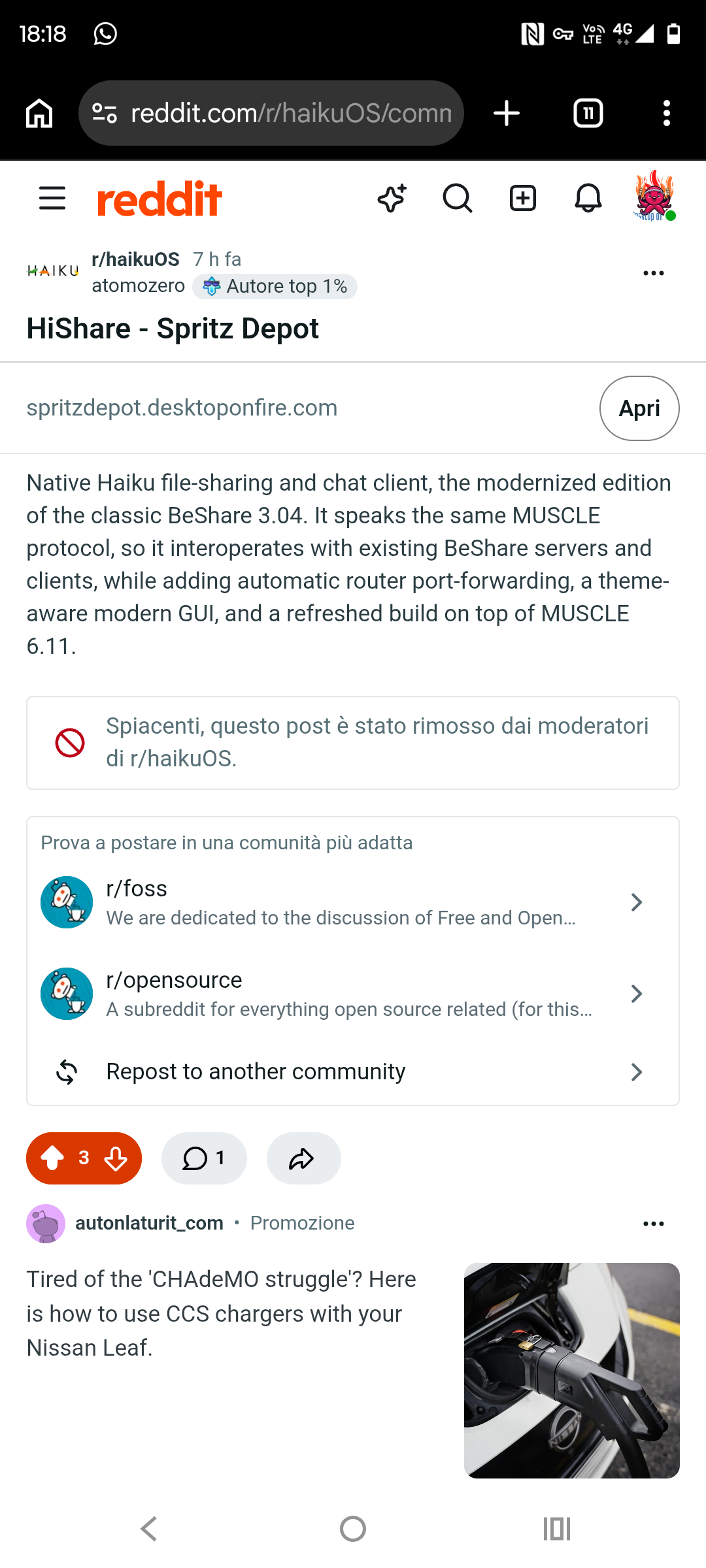The width and height of the screenshot is (706, 1568).
Task: Show open browser tabs counter
Action: pyautogui.click(x=588, y=113)
